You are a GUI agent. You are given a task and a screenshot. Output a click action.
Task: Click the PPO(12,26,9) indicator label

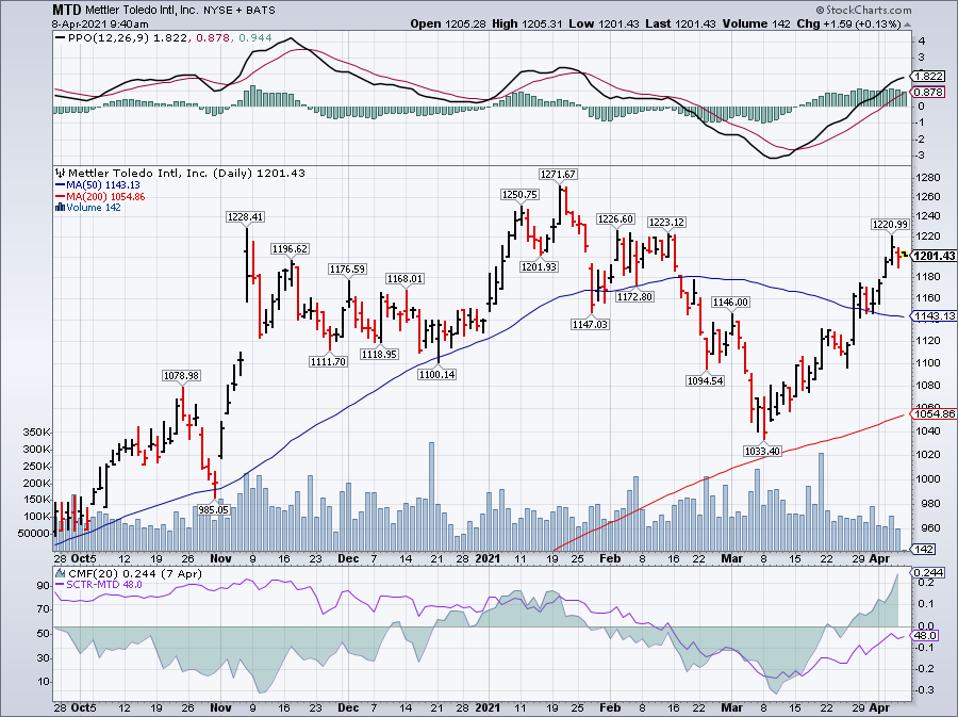(108, 38)
